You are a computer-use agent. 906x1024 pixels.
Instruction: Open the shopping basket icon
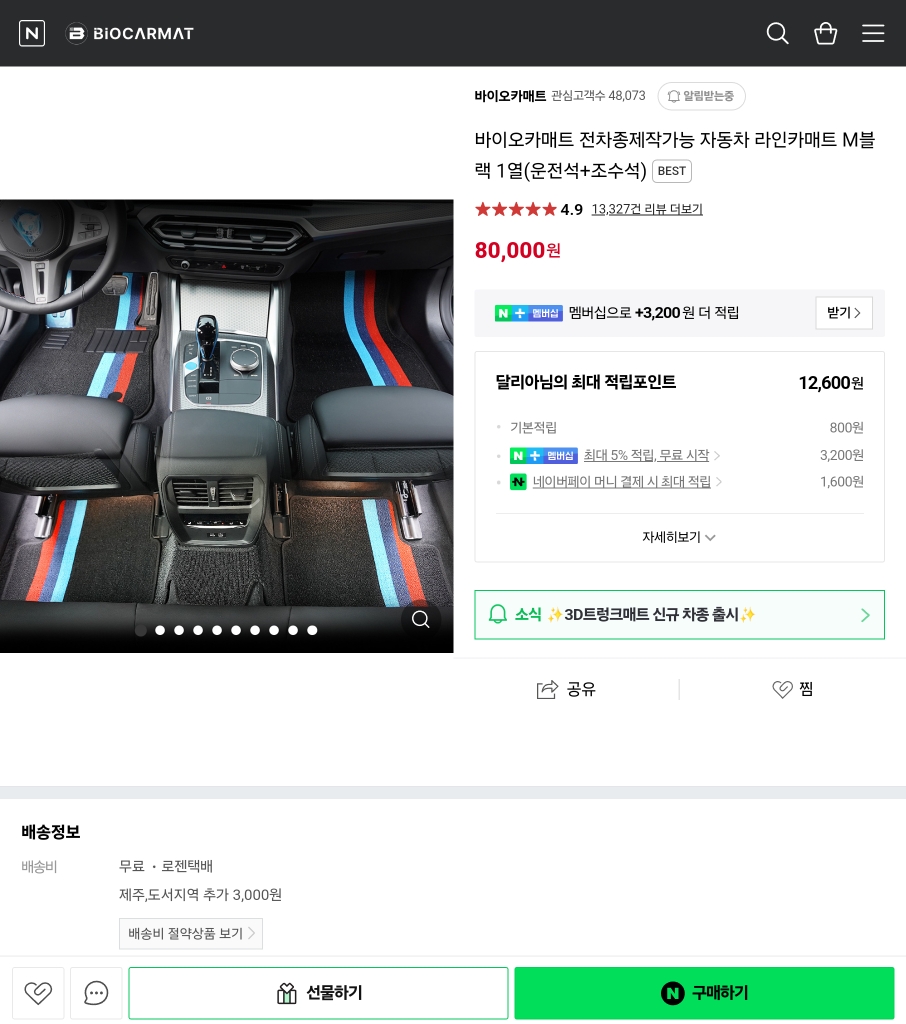[826, 33]
